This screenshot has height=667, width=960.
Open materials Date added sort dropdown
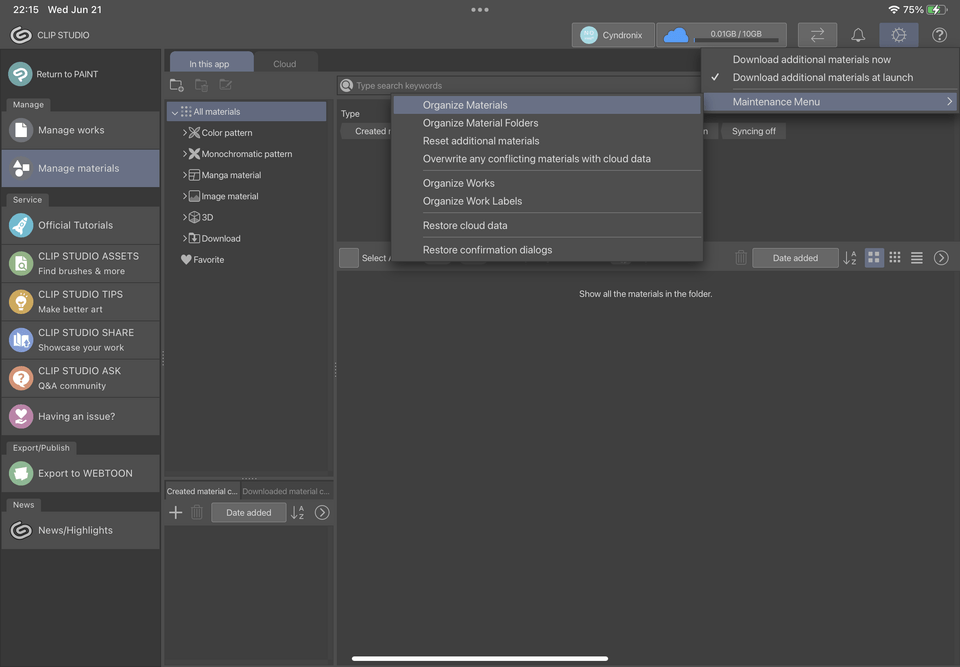click(795, 258)
